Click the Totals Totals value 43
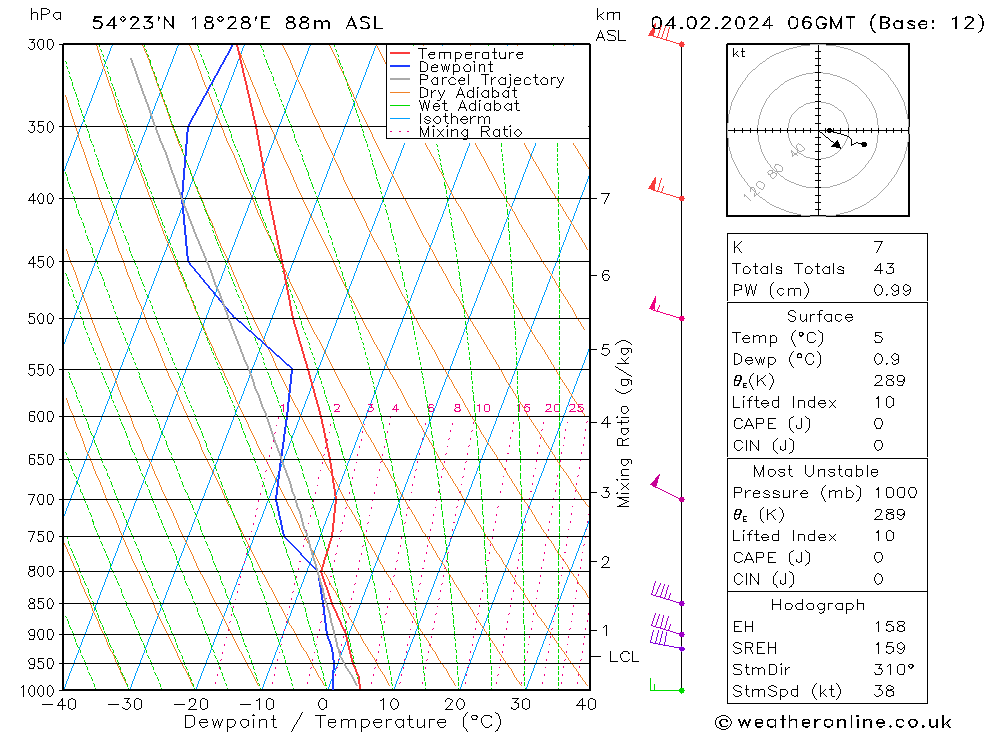This screenshot has height=733, width=1000. 884,269
